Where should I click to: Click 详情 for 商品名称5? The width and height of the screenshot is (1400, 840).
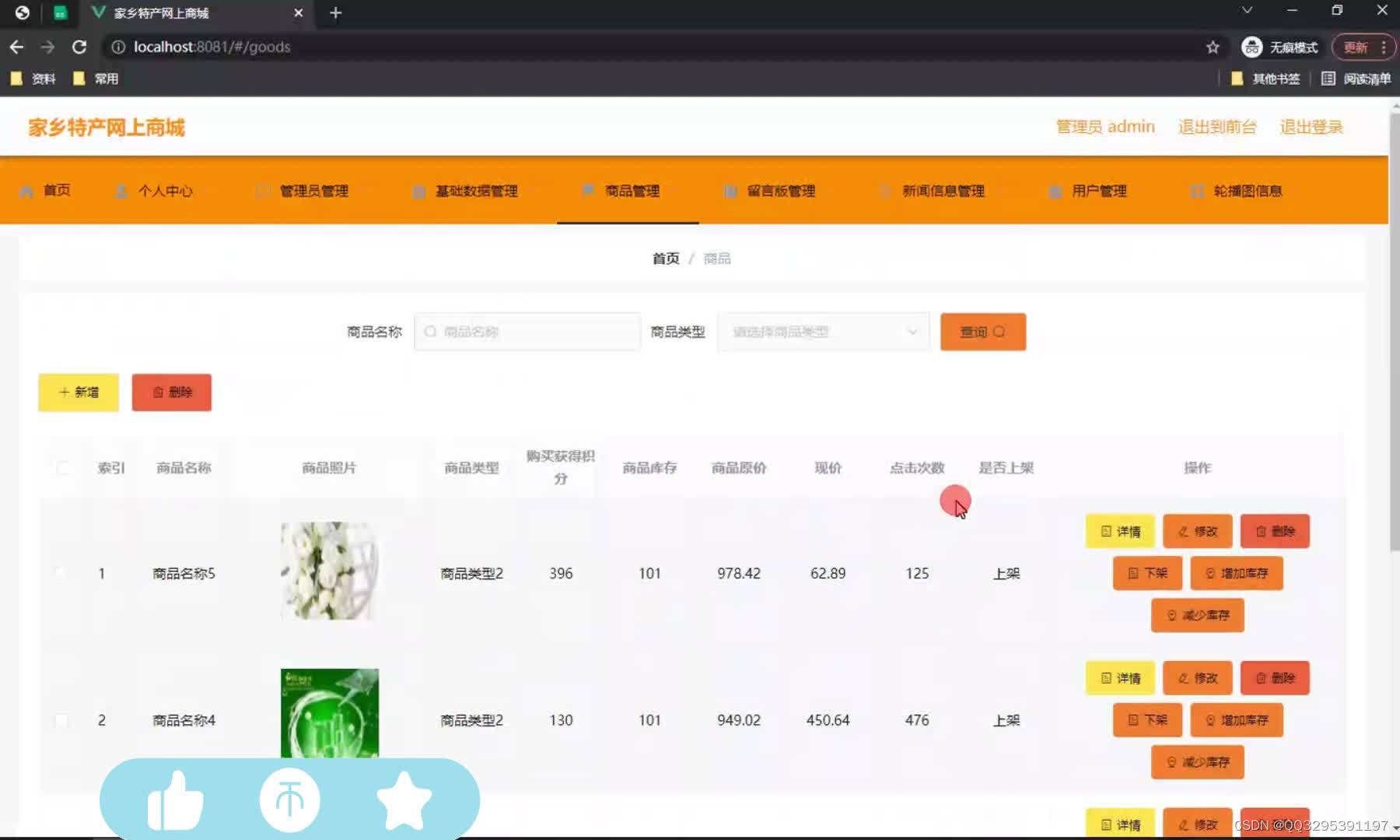[x=1120, y=531]
